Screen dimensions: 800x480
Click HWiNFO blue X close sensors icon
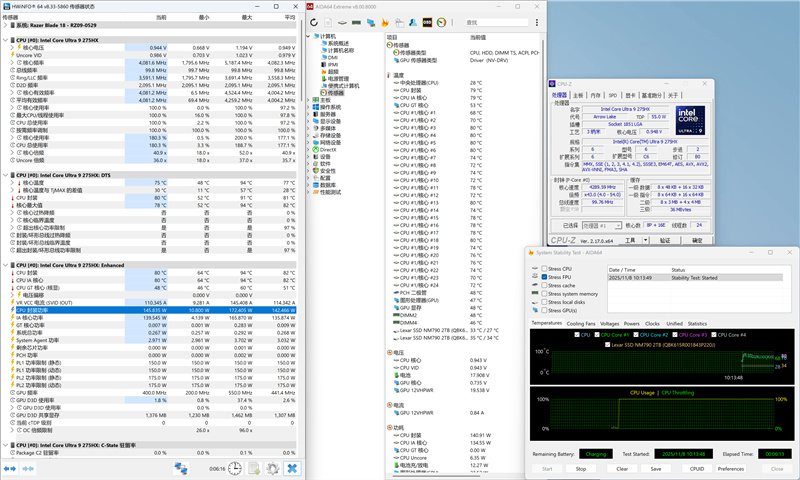click(x=290, y=467)
